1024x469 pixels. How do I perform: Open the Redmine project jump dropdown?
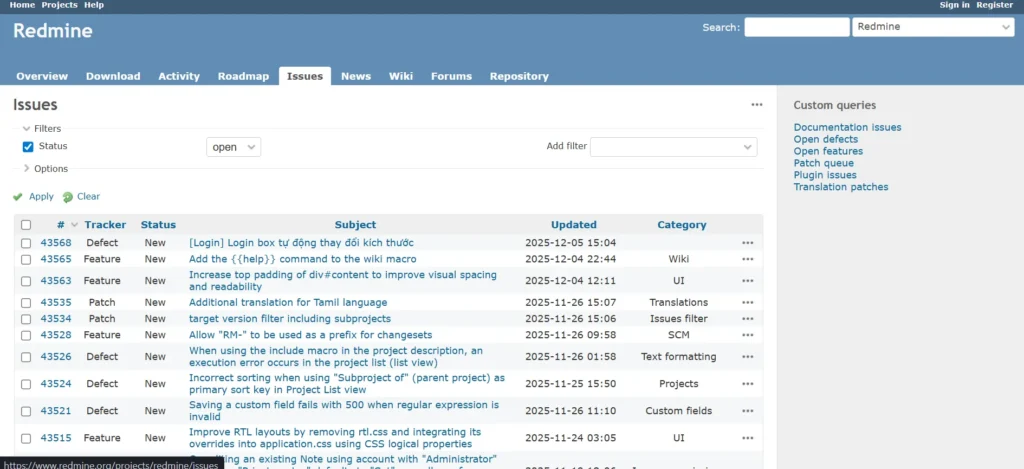click(933, 27)
